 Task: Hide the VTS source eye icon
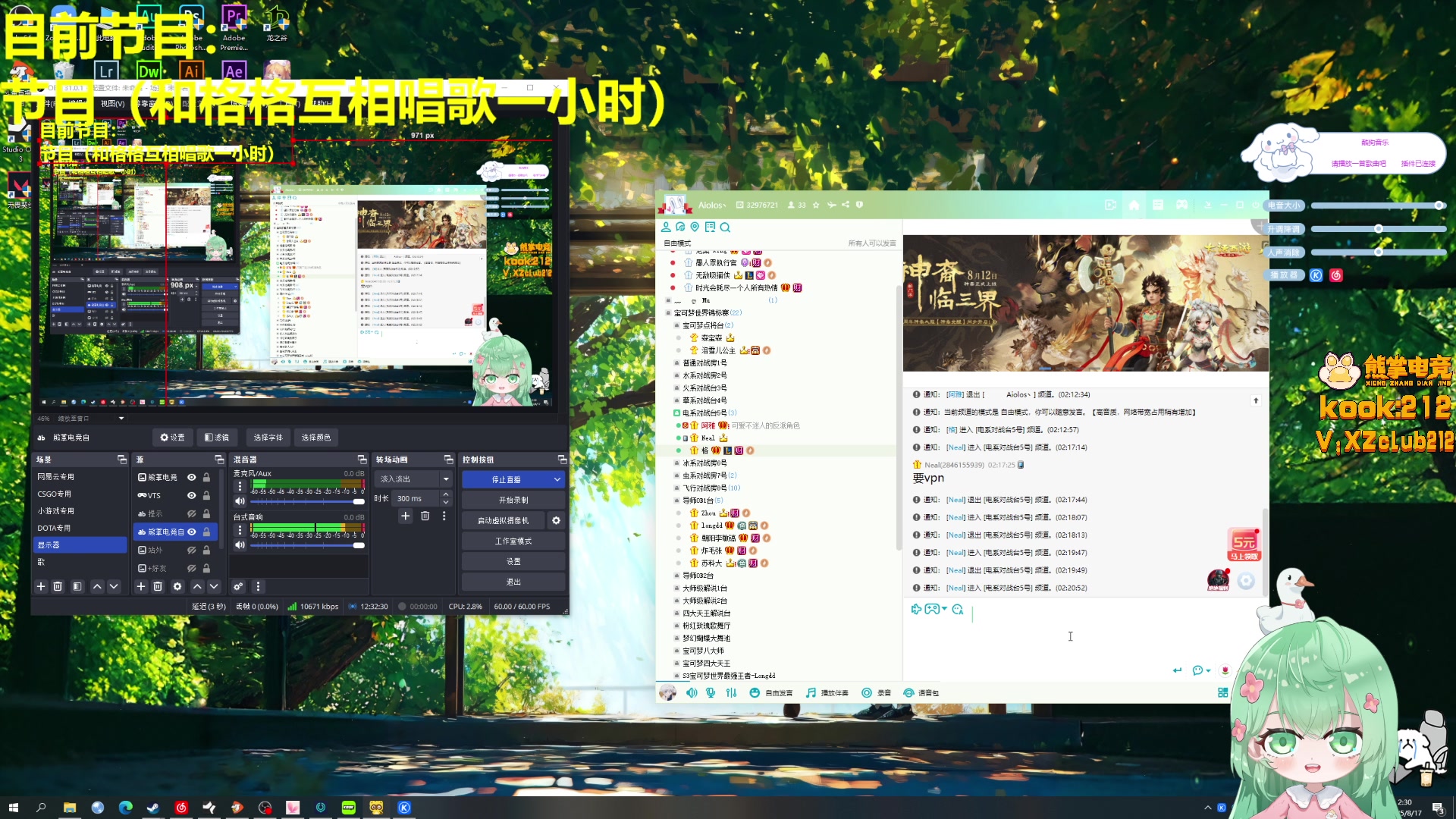[x=192, y=495]
